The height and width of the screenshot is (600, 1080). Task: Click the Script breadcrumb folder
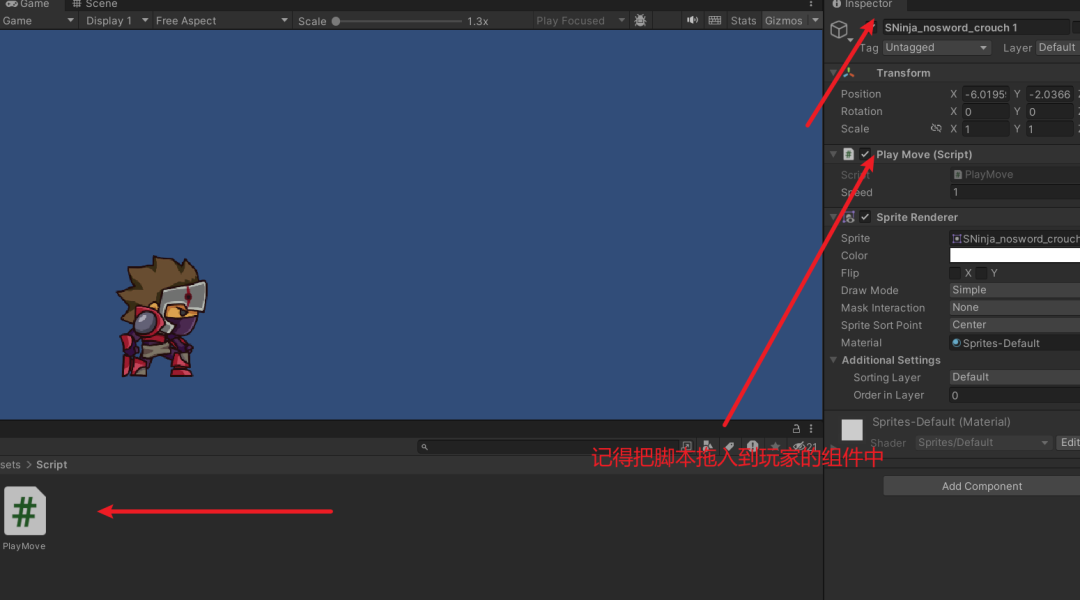(52, 465)
